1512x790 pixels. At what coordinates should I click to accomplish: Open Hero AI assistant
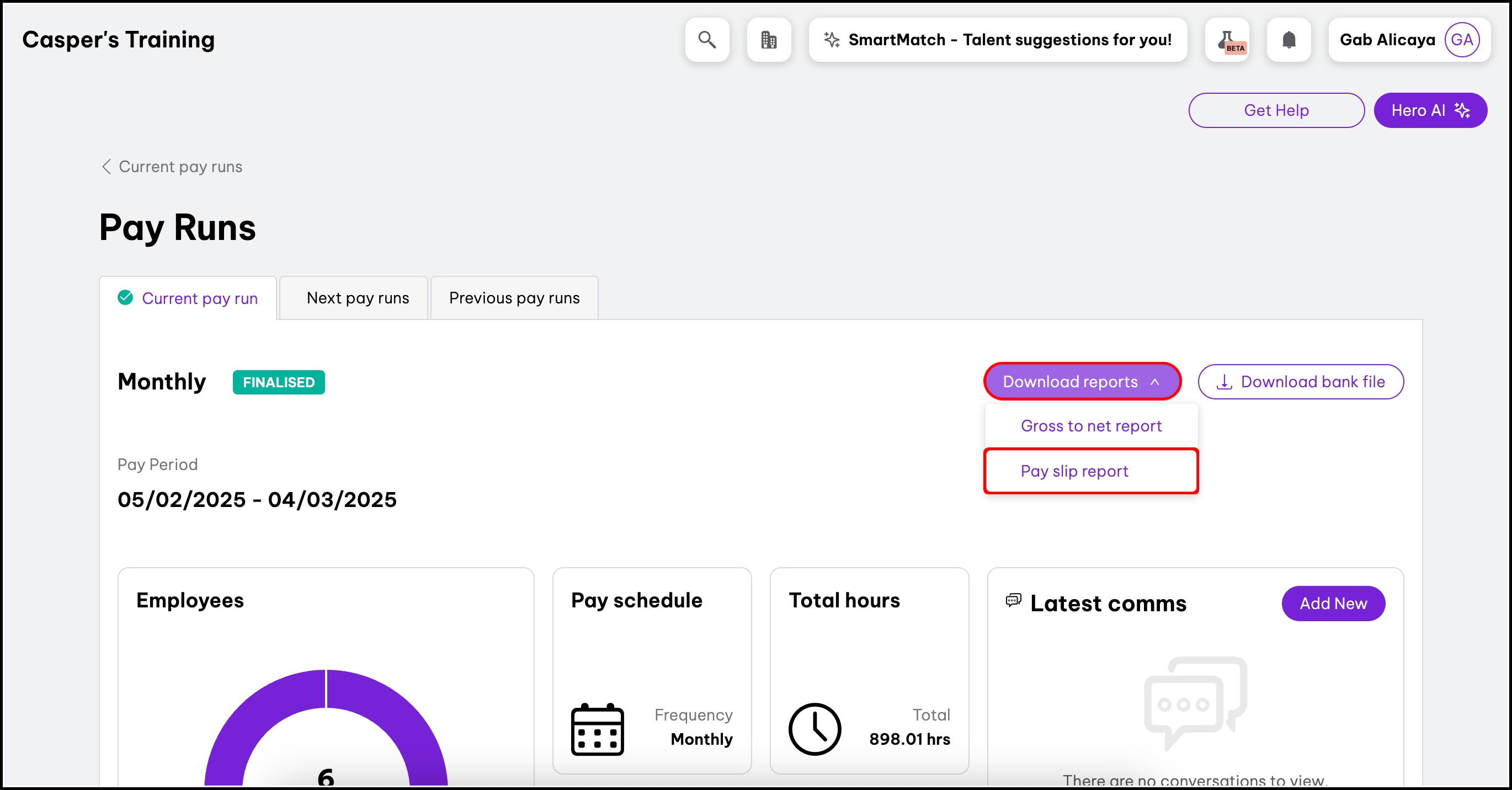(x=1430, y=110)
